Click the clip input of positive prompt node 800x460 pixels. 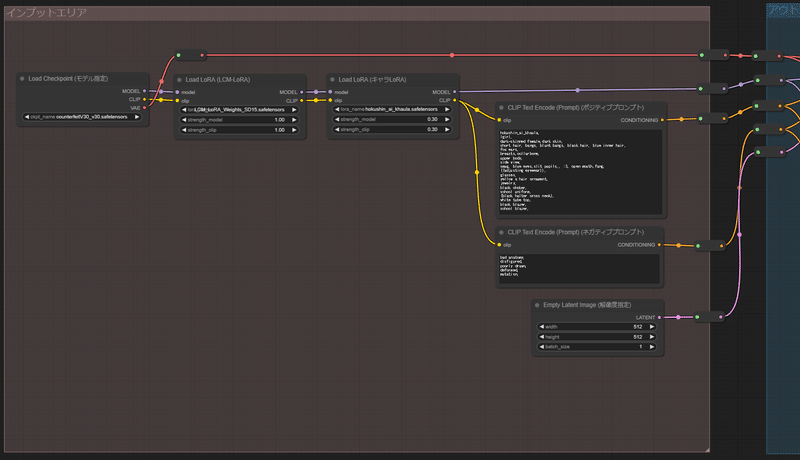coord(499,120)
